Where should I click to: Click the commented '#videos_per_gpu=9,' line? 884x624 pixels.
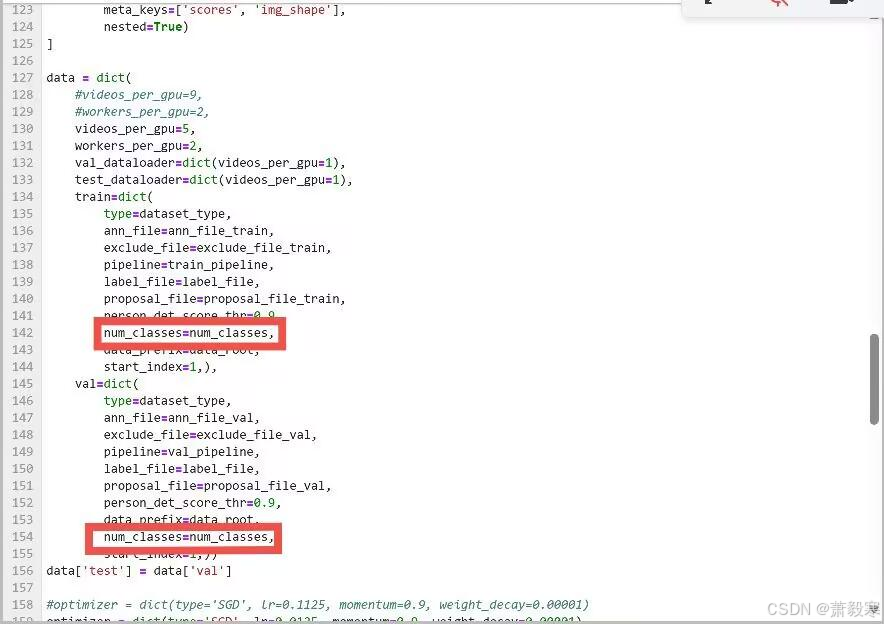tap(138, 95)
